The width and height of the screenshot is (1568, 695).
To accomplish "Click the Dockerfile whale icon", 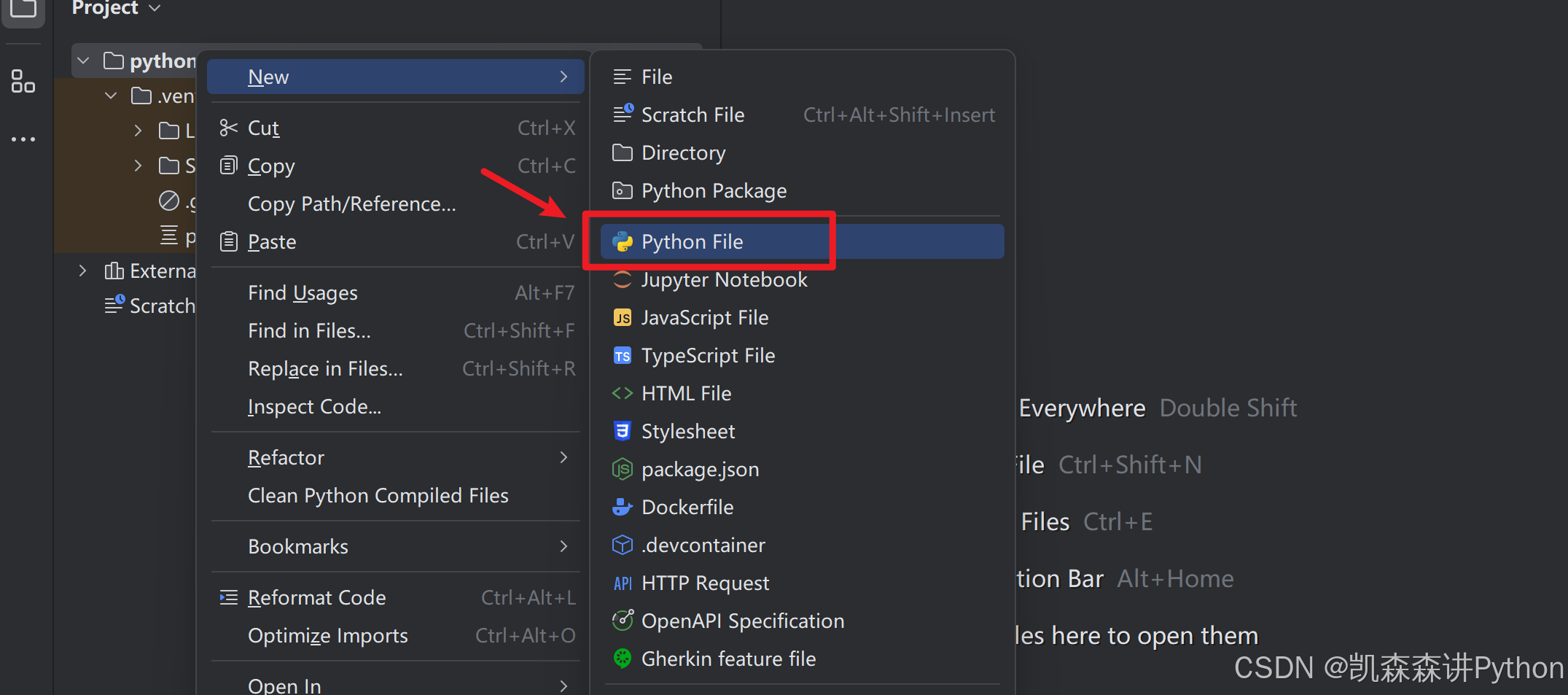I will pyautogui.click(x=623, y=508).
